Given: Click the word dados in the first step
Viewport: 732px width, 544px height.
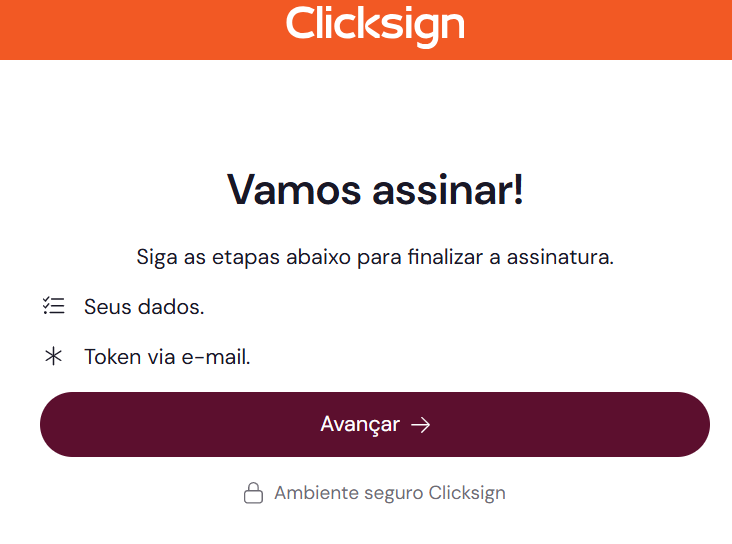Looking at the screenshot, I should [x=171, y=307].
